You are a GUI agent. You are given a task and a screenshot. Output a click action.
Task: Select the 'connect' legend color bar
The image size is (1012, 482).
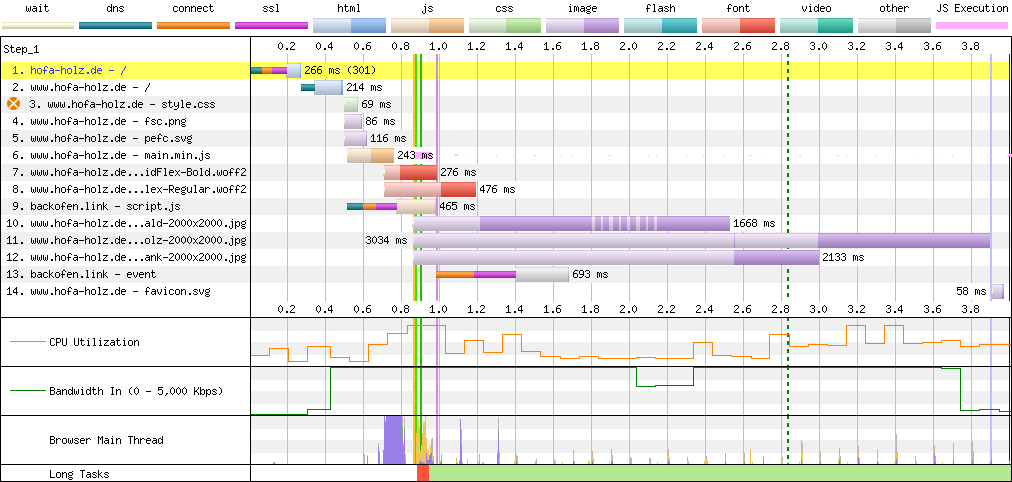194,26
